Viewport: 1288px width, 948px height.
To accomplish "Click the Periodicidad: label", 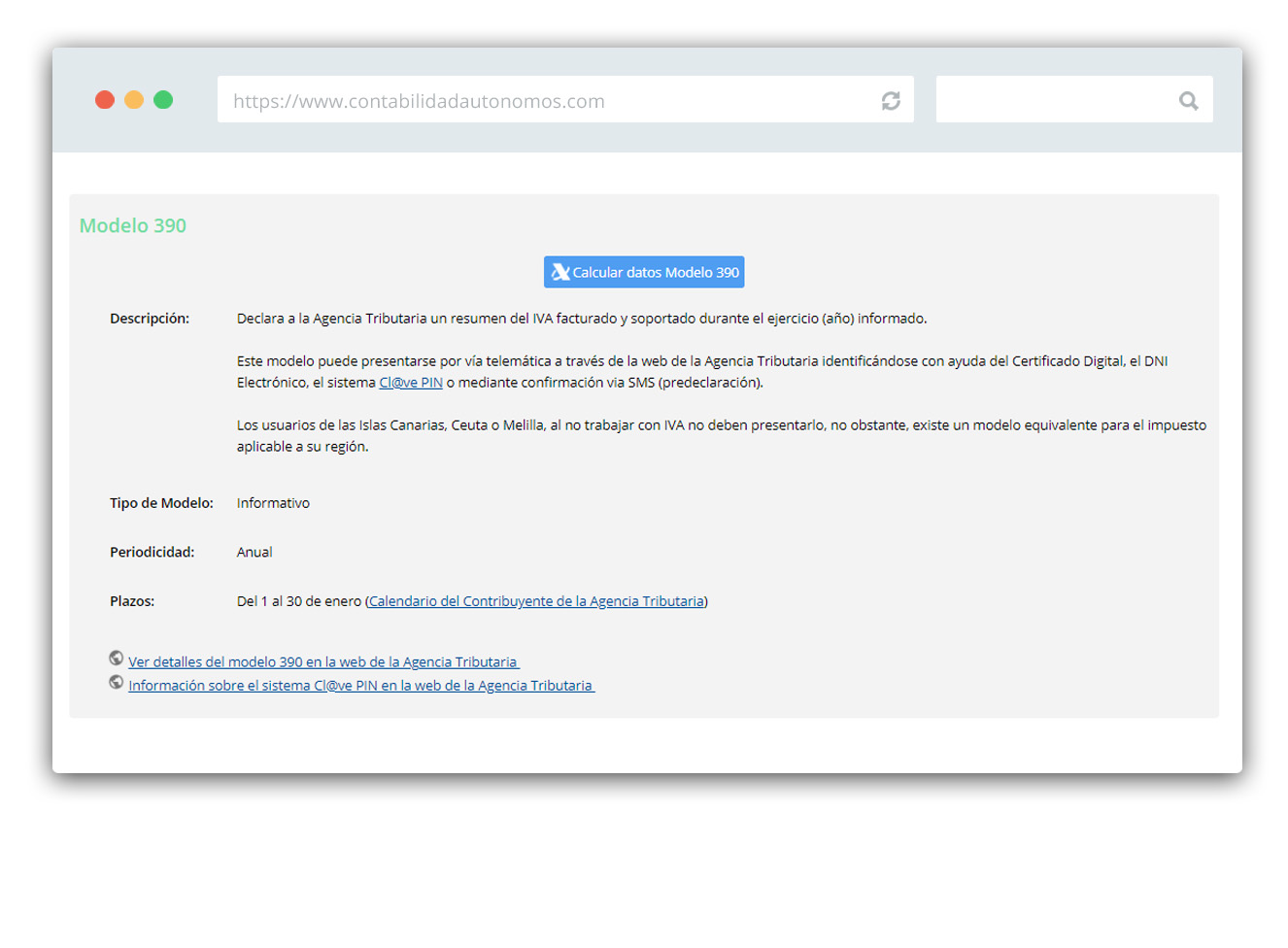I will tap(153, 553).
